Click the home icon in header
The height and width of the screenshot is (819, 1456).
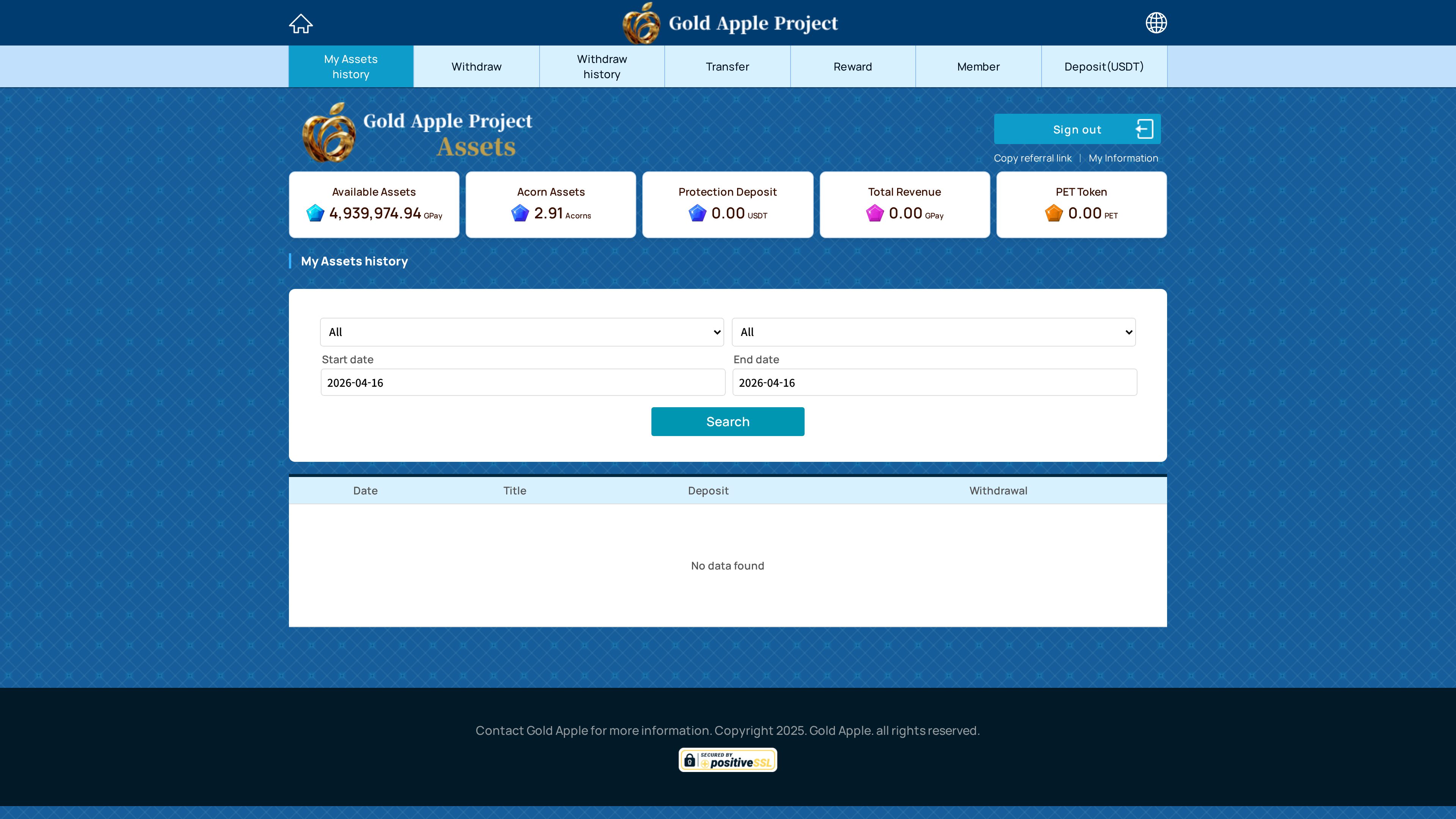301,23
